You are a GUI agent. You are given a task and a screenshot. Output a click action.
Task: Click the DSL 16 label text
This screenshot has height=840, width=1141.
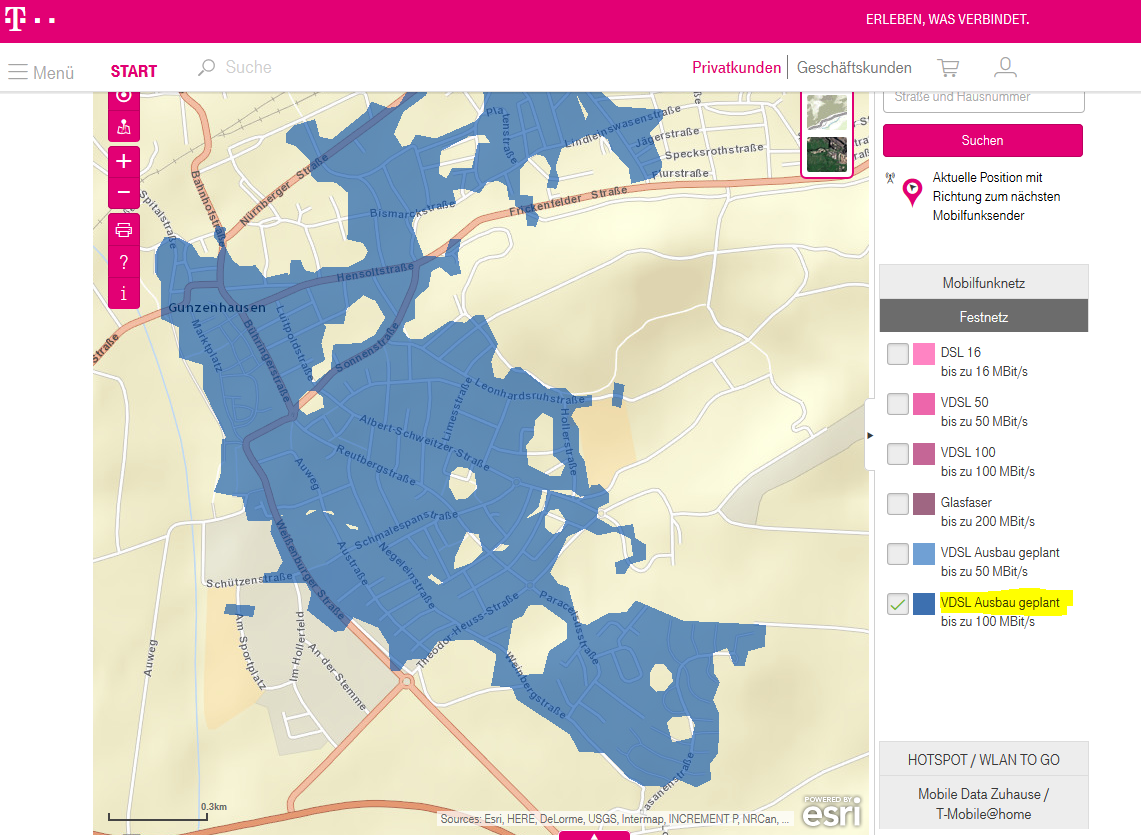pyautogui.click(x=961, y=352)
